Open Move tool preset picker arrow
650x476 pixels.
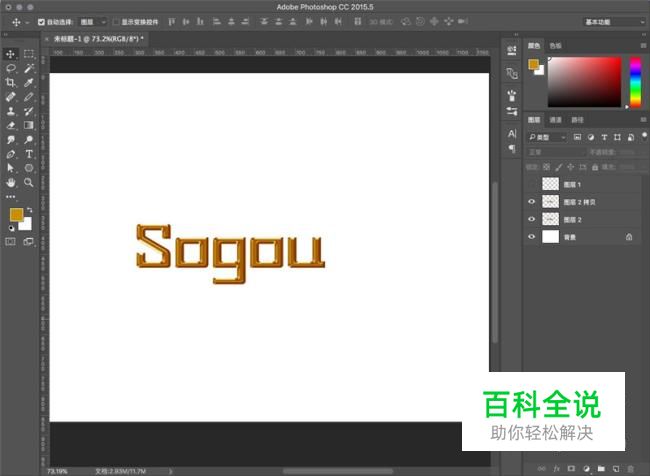27,22
